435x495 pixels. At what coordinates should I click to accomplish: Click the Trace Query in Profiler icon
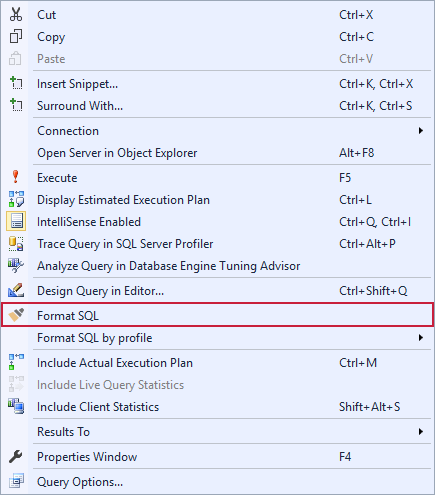(x=16, y=243)
